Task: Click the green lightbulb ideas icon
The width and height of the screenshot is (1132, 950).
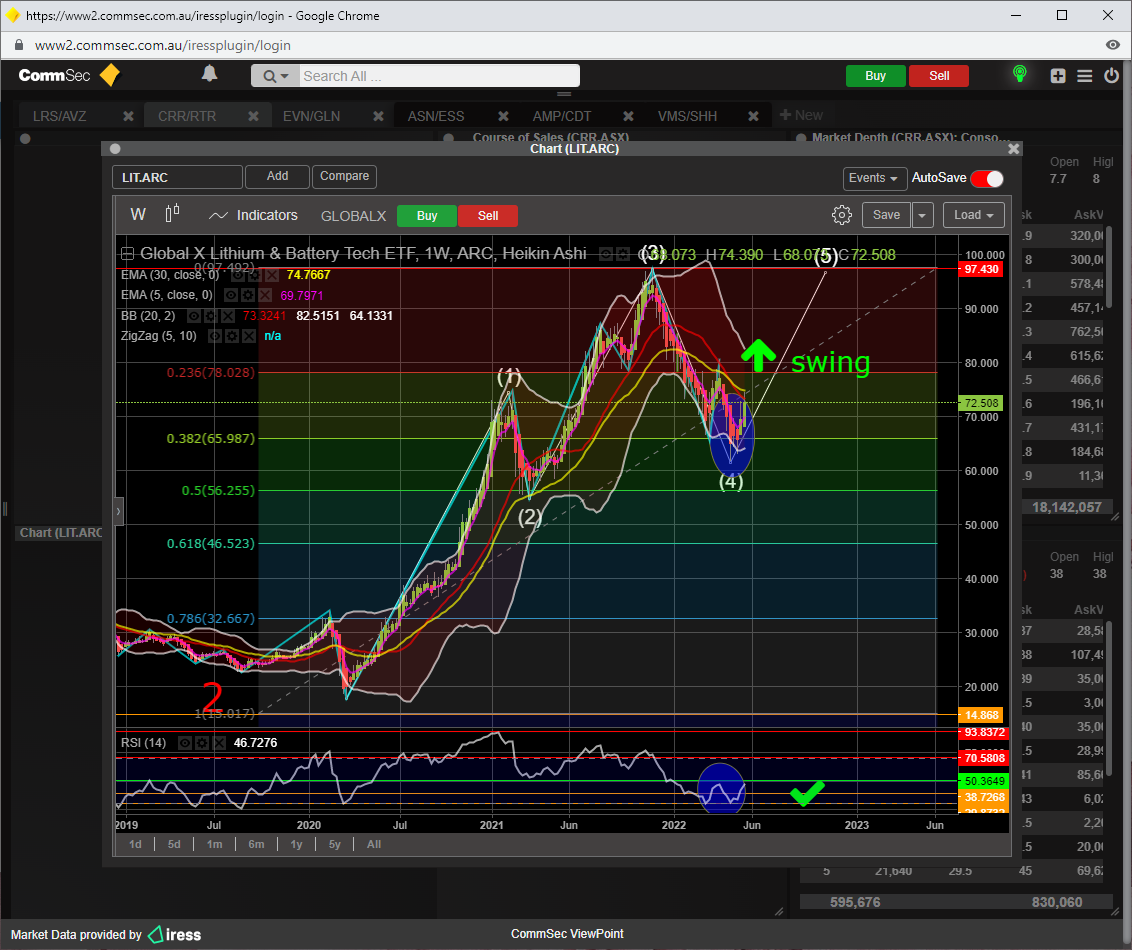Action: (1019, 74)
